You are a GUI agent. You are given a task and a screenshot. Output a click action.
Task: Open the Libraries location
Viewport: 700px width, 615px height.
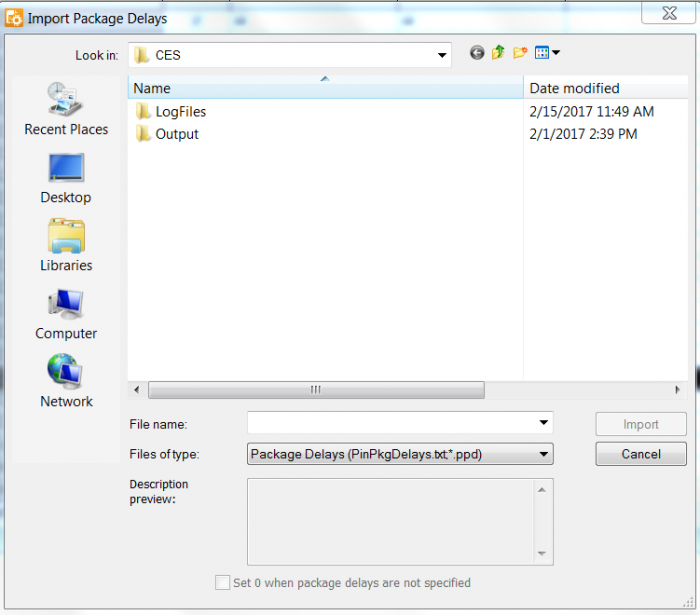pyautogui.click(x=66, y=245)
